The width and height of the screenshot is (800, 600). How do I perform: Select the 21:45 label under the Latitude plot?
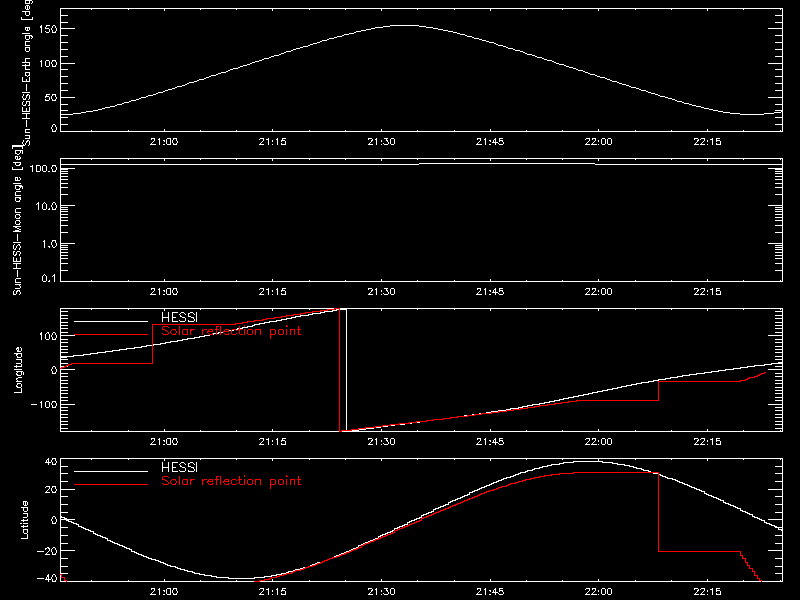click(x=490, y=592)
